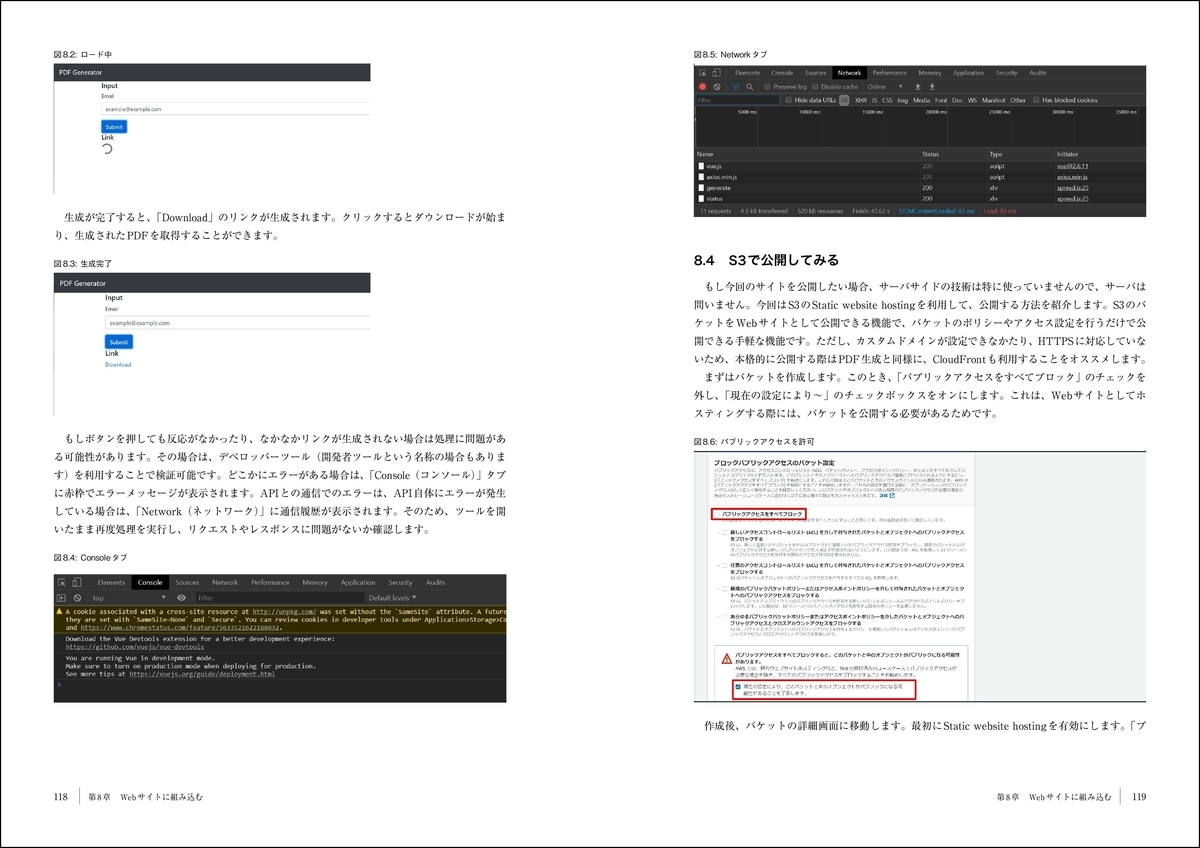This screenshot has height=848, width=1200.
Task: Click Import HAR upload arrow icon
Action: pos(918,87)
